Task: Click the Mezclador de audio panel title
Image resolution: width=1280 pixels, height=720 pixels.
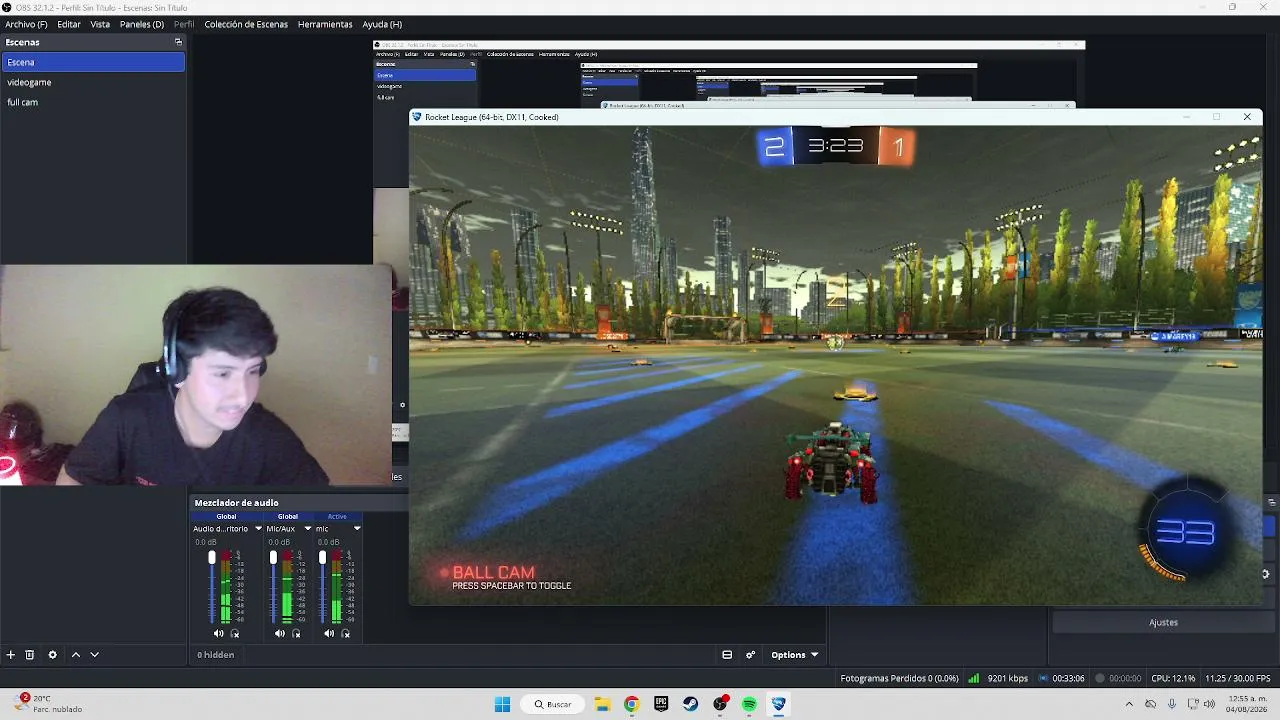Action: tap(237, 503)
